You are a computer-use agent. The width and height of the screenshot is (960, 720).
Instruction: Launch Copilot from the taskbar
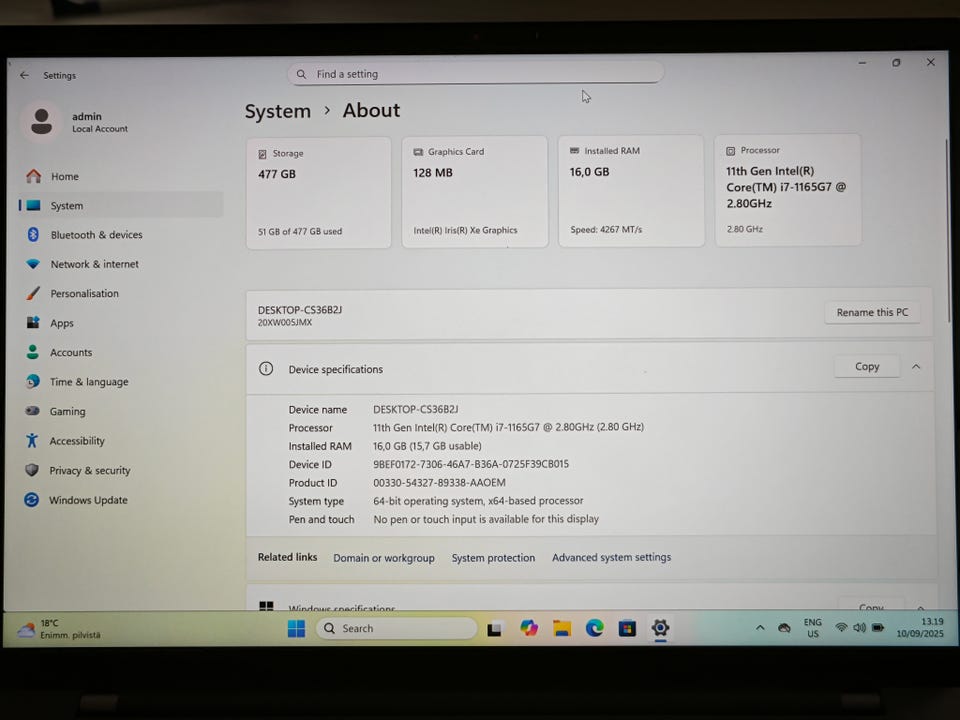click(529, 628)
